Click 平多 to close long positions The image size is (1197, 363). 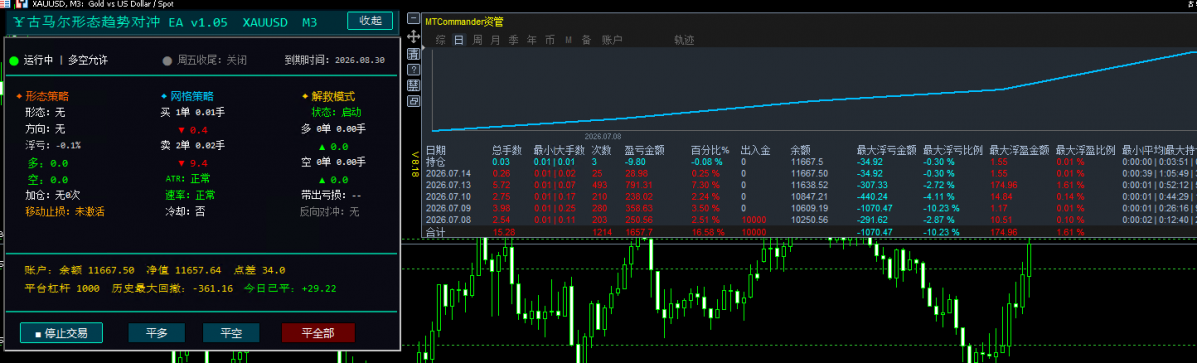point(156,333)
